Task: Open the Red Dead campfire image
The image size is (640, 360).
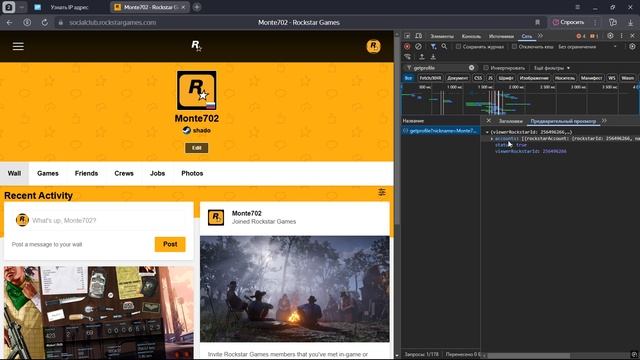Action: 295,289
